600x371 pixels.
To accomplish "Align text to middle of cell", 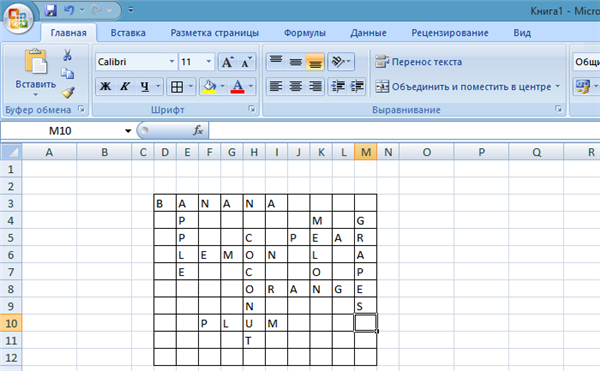I will click(x=295, y=62).
